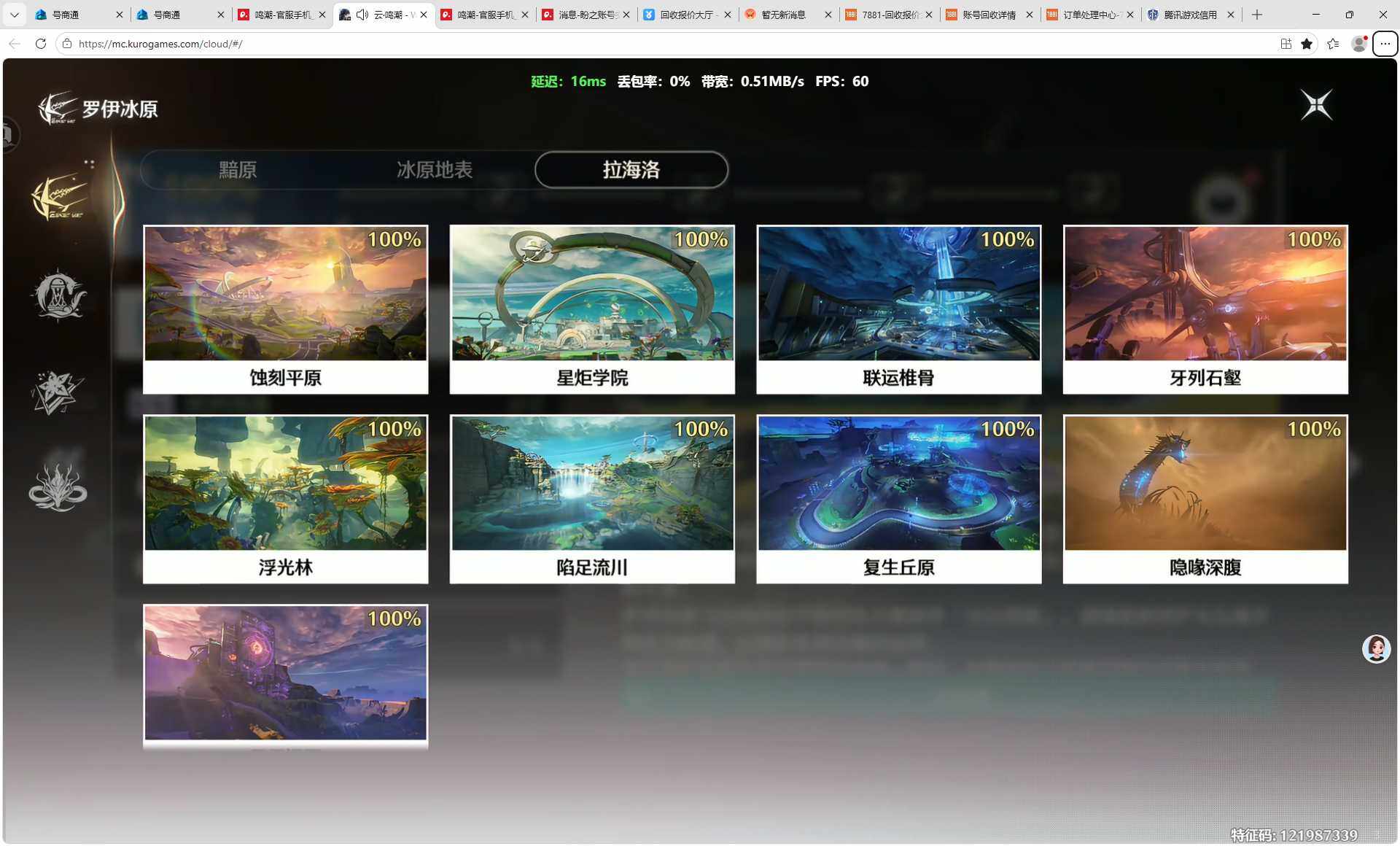This screenshot has width=1400, height=846.
Task: Switch to the 黯原 tab
Action: [x=238, y=170]
